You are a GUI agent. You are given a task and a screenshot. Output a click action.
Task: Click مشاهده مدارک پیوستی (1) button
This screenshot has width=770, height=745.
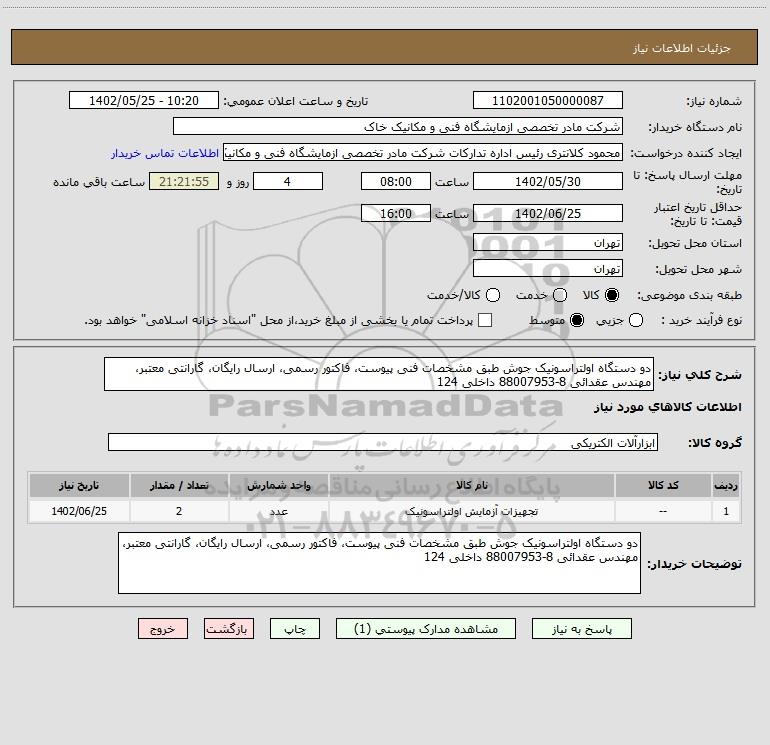[x=426, y=629]
